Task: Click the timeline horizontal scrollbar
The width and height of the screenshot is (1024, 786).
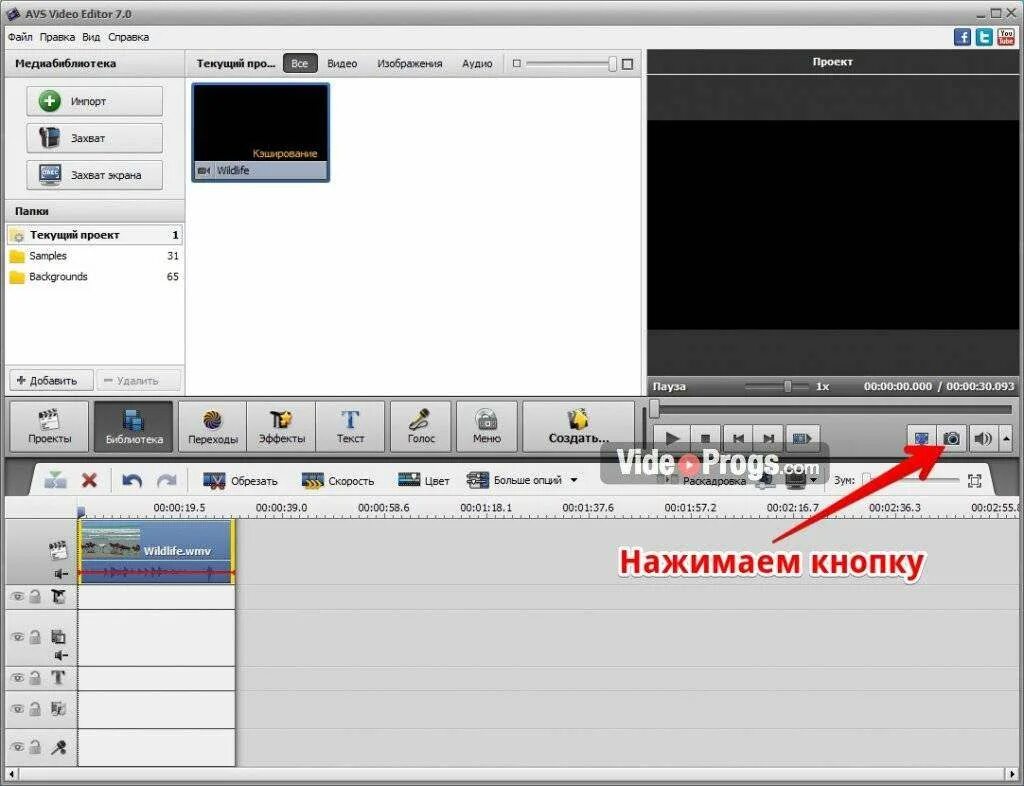Action: (x=512, y=774)
